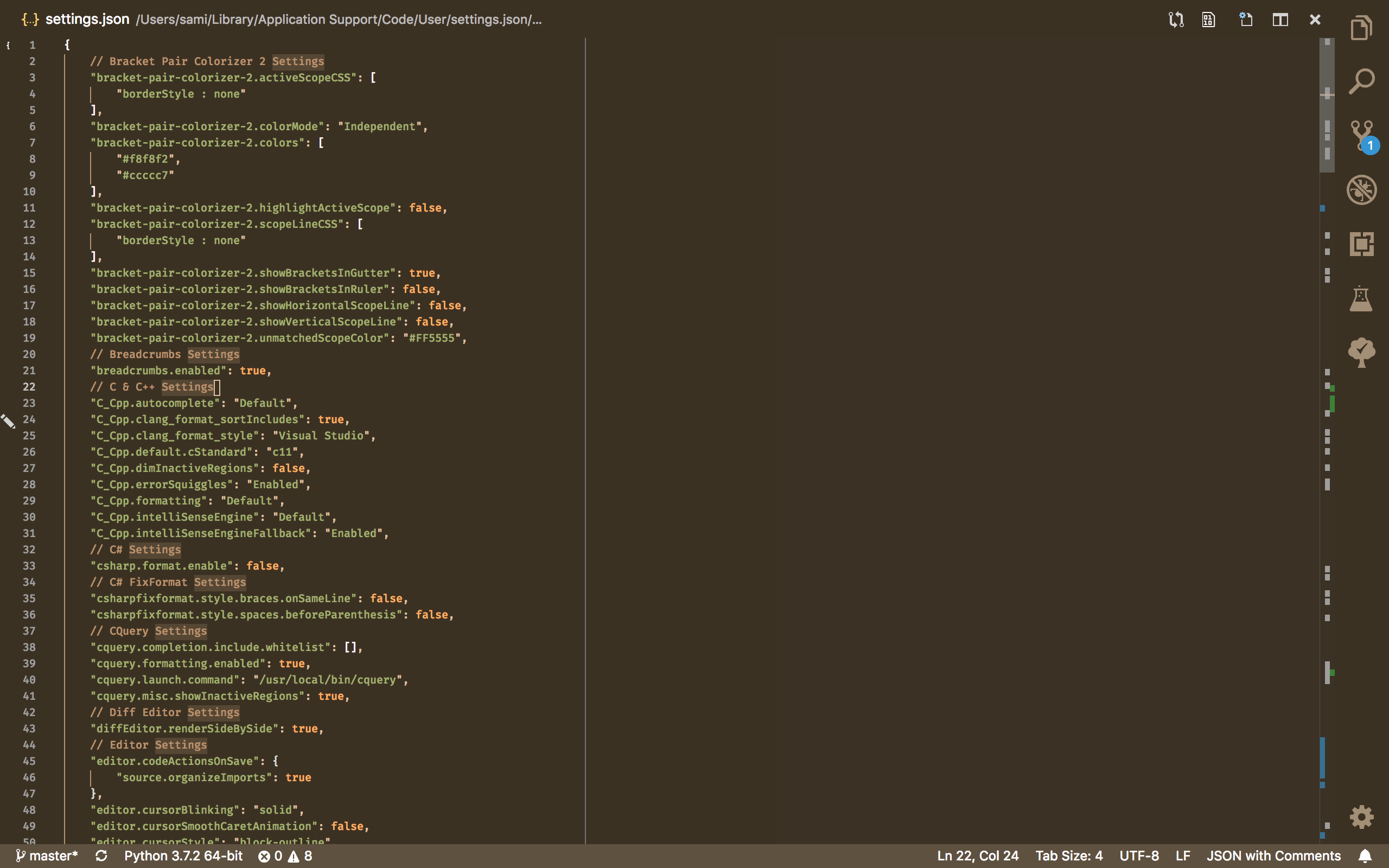Open Search in the activity bar
Image resolution: width=1389 pixels, height=868 pixels.
(1361, 80)
